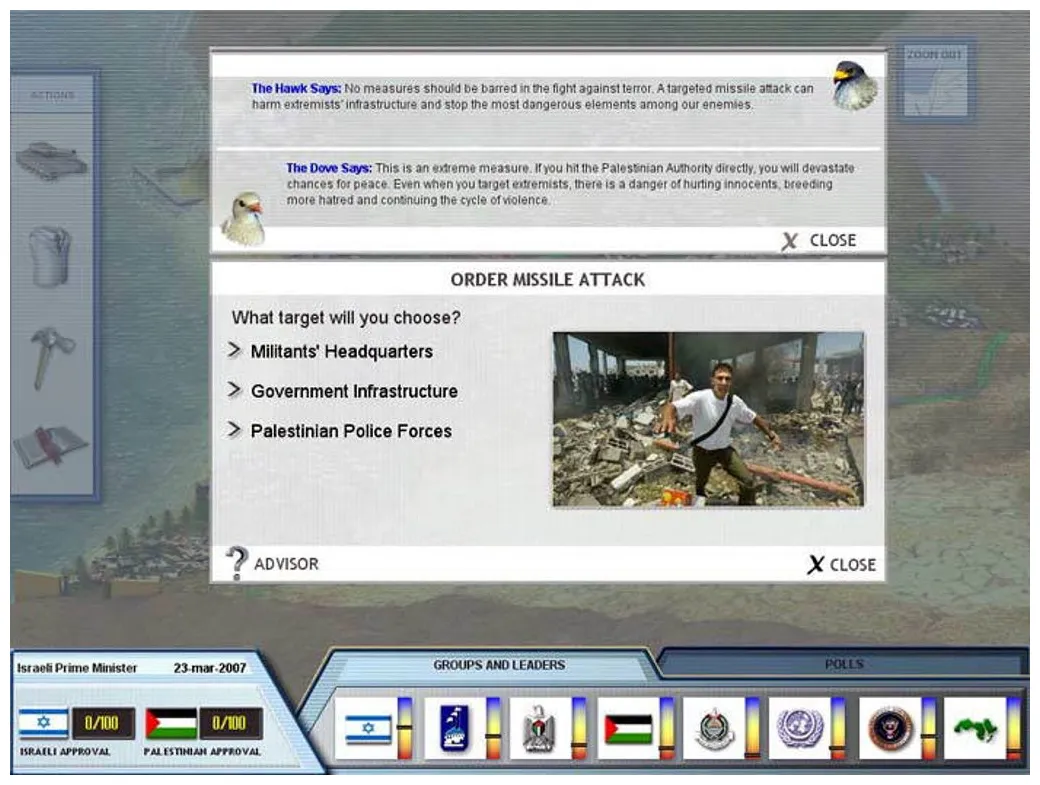Click the rubble scene photo

708,419
